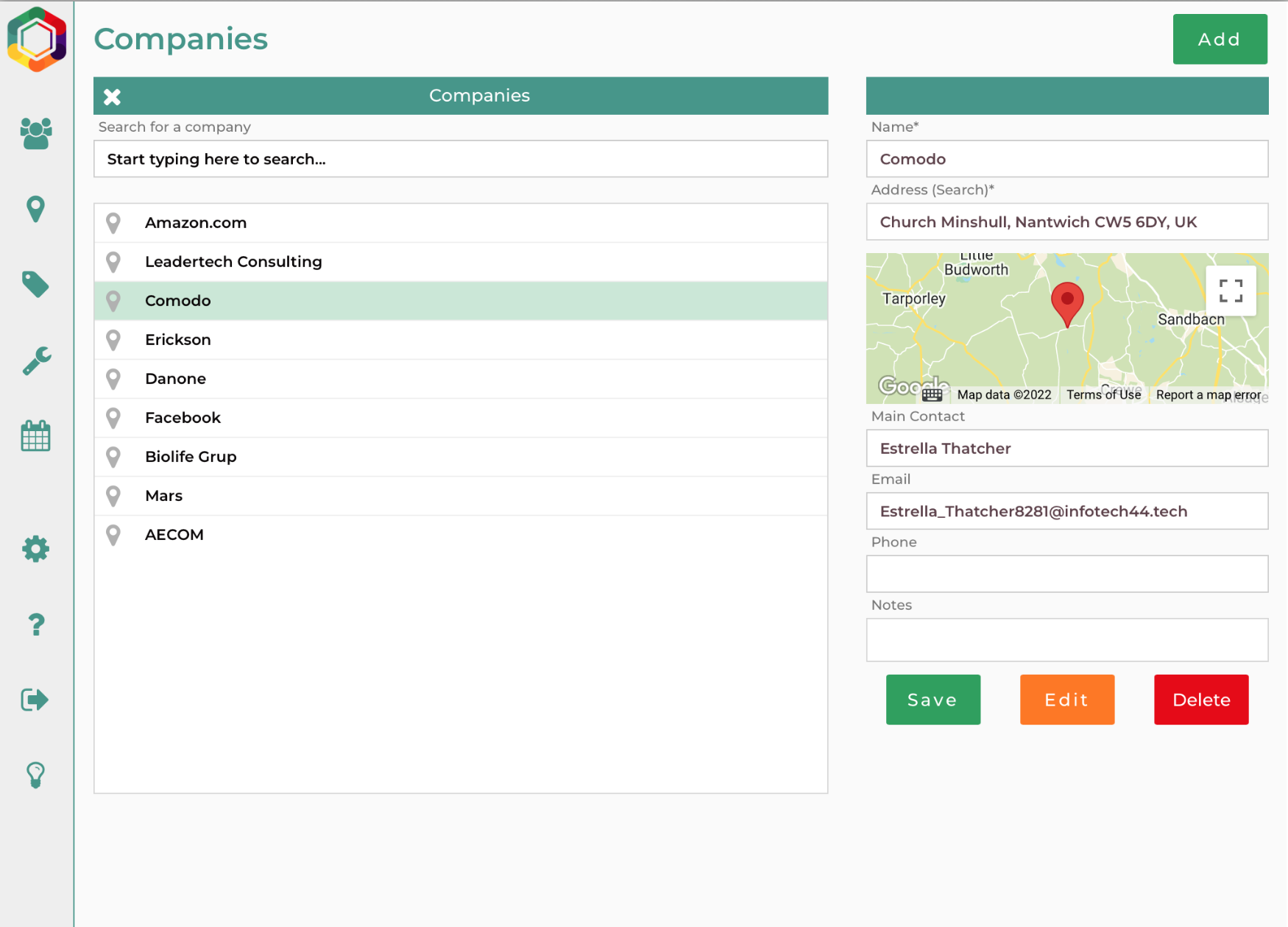
Task: Click the pin icon next to Comodo
Action: (x=113, y=301)
